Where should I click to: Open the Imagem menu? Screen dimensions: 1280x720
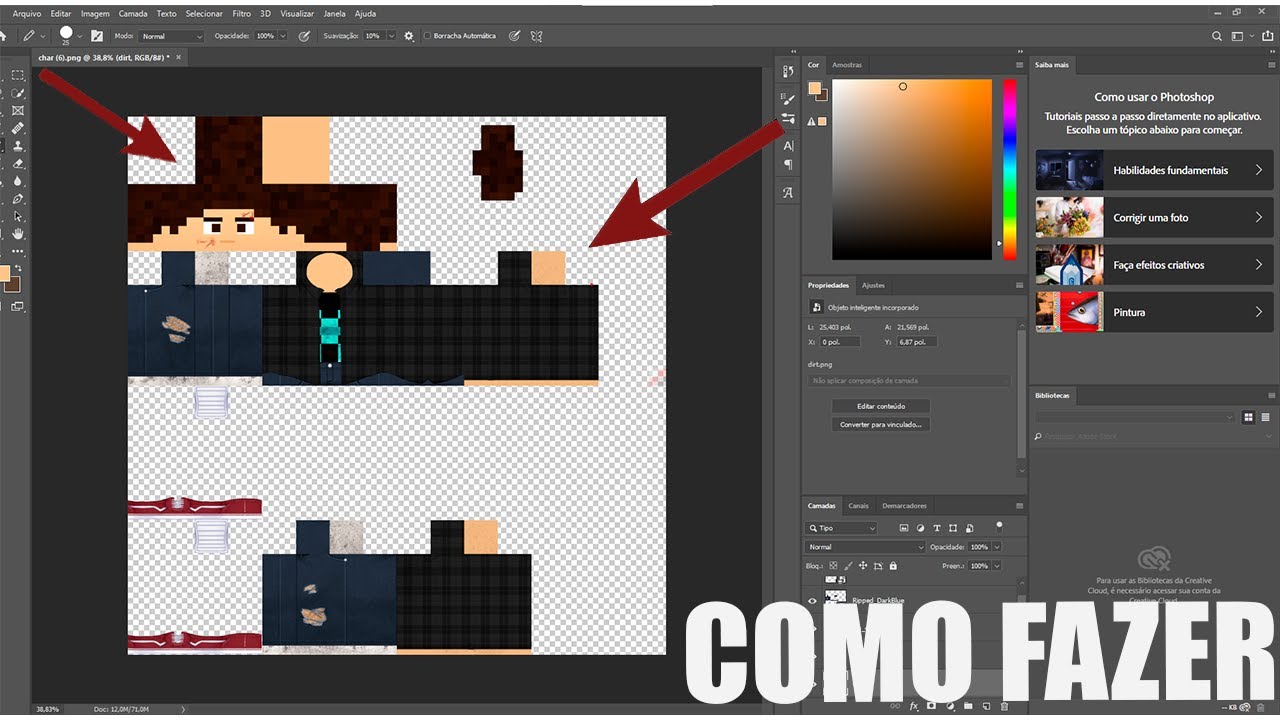95,14
